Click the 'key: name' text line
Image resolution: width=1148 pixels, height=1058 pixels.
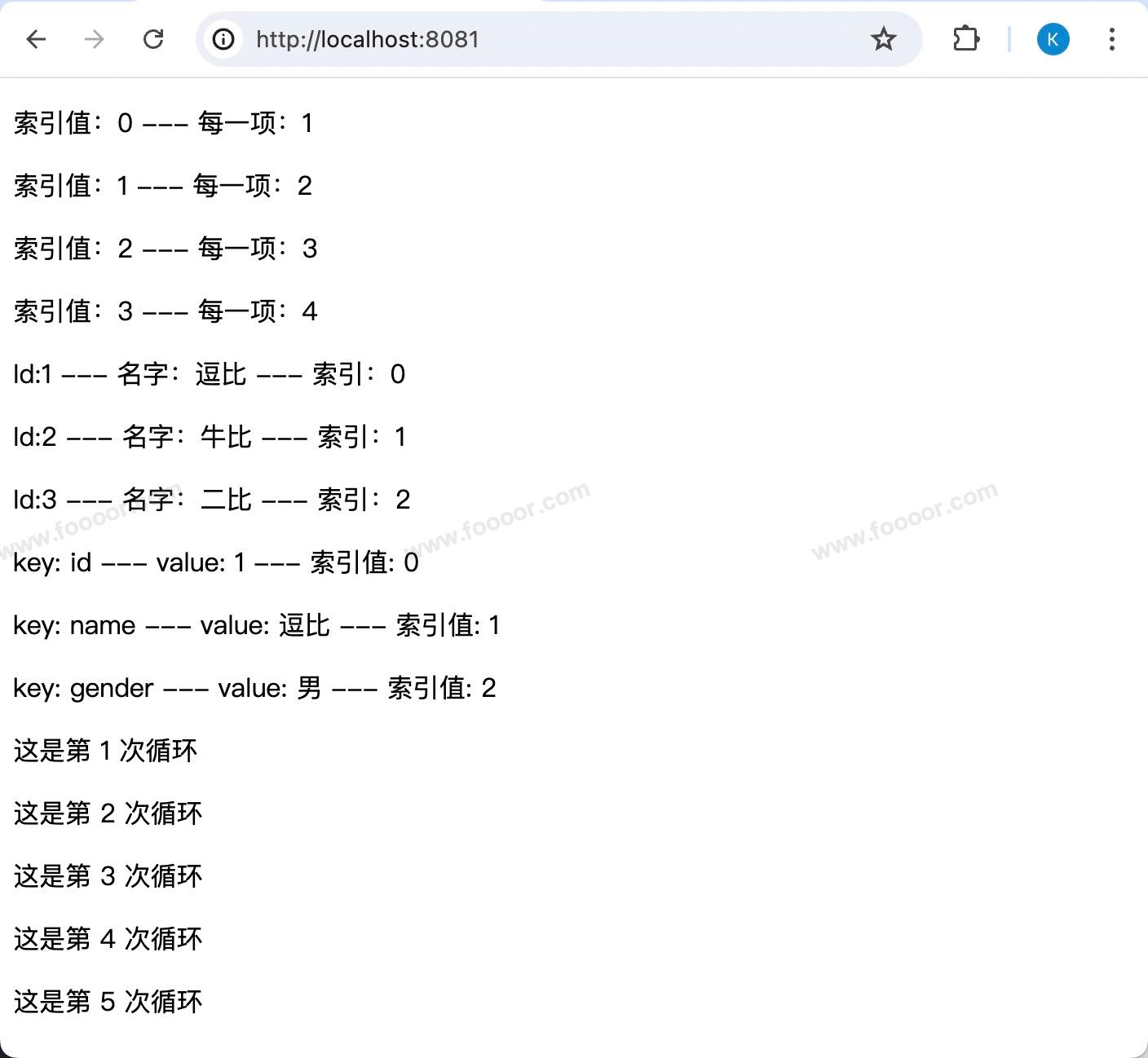click(256, 625)
